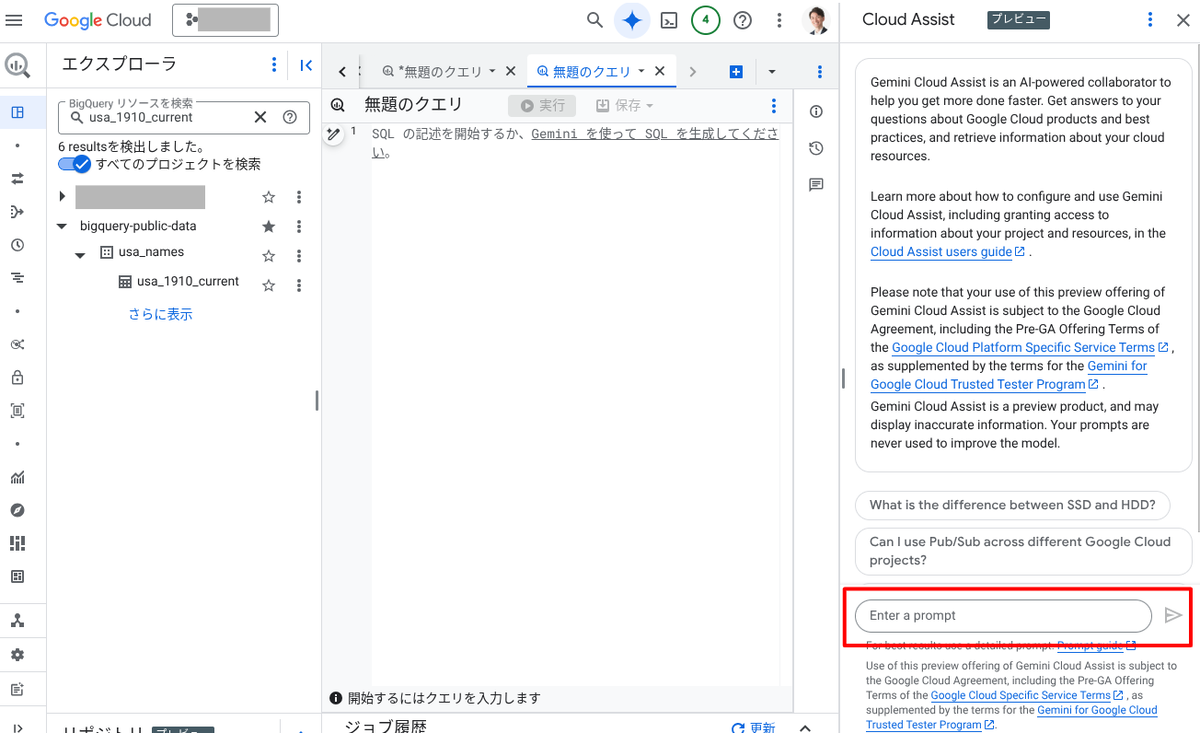The width and height of the screenshot is (1200, 733).
Task: Expand the redacted project tree node
Action: pos(62,197)
